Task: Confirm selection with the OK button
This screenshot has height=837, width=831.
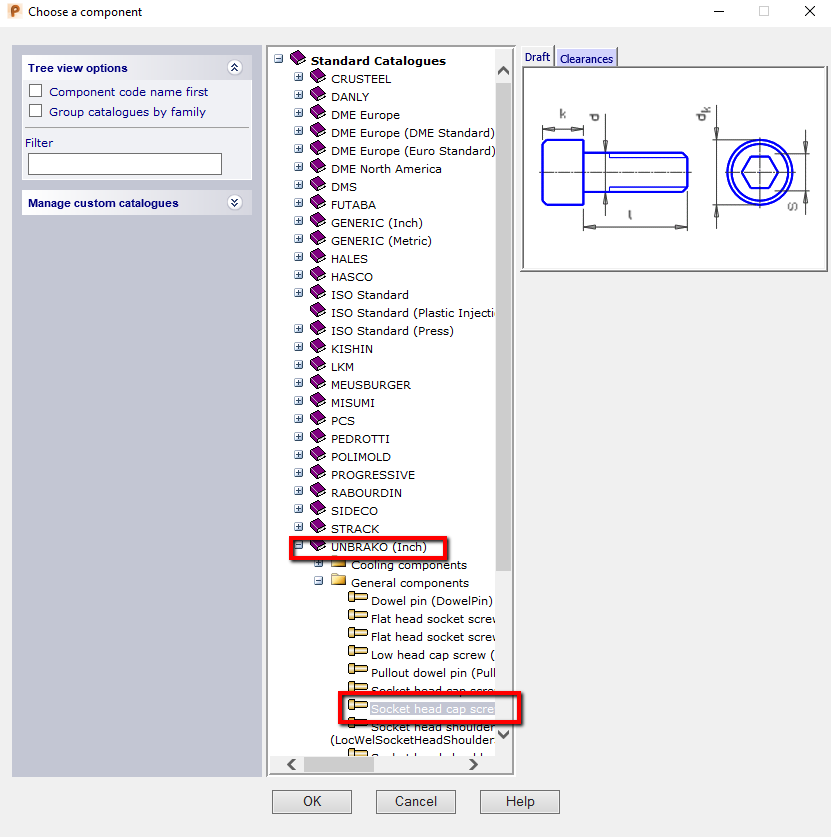Action: (x=311, y=801)
